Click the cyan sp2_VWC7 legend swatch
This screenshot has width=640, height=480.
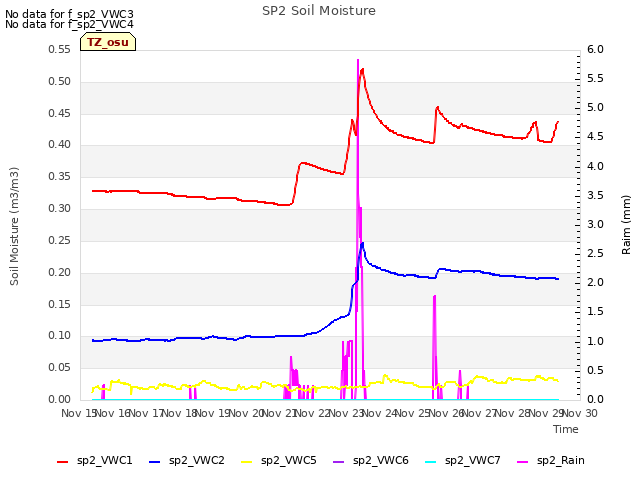click(430, 462)
